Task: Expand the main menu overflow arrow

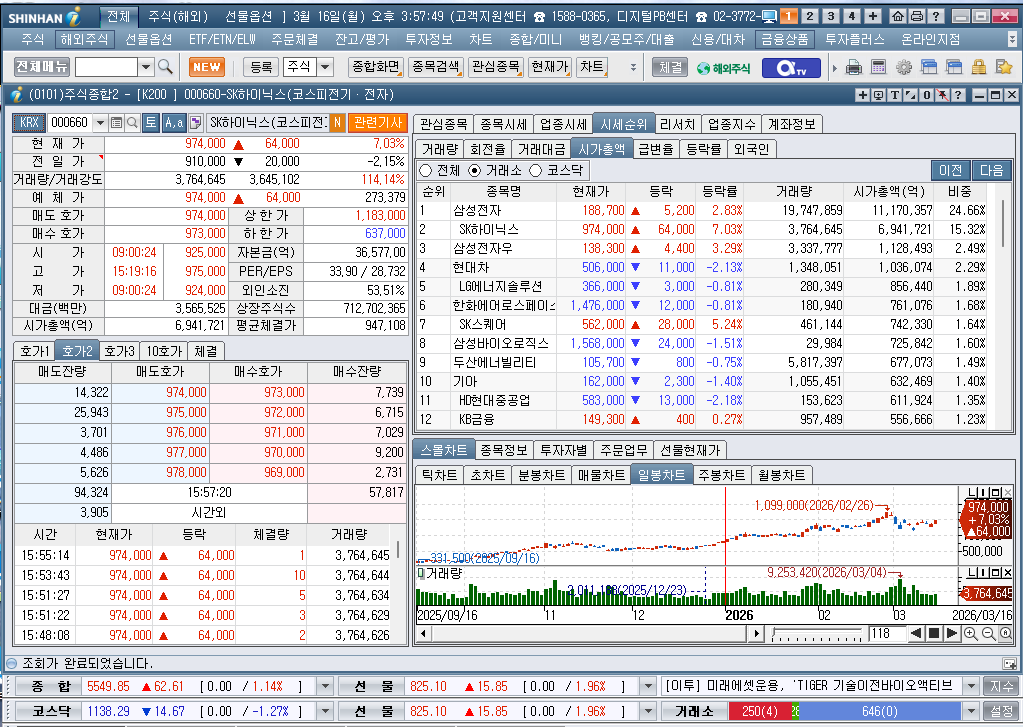Action: pos(1012,40)
